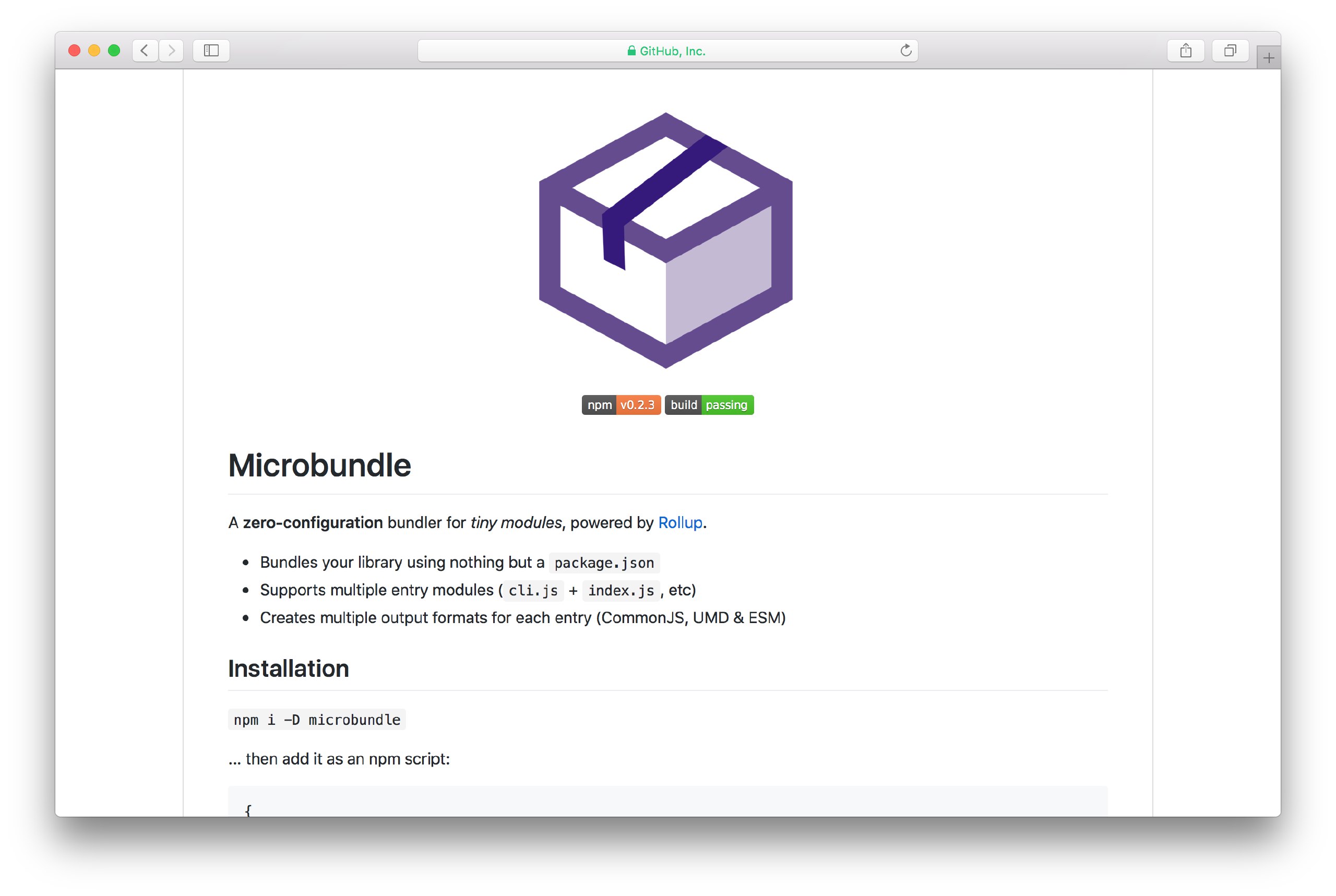Click the green lock icon in address bar
The width and height of the screenshot is (1336, 896).
coord(631,51)
